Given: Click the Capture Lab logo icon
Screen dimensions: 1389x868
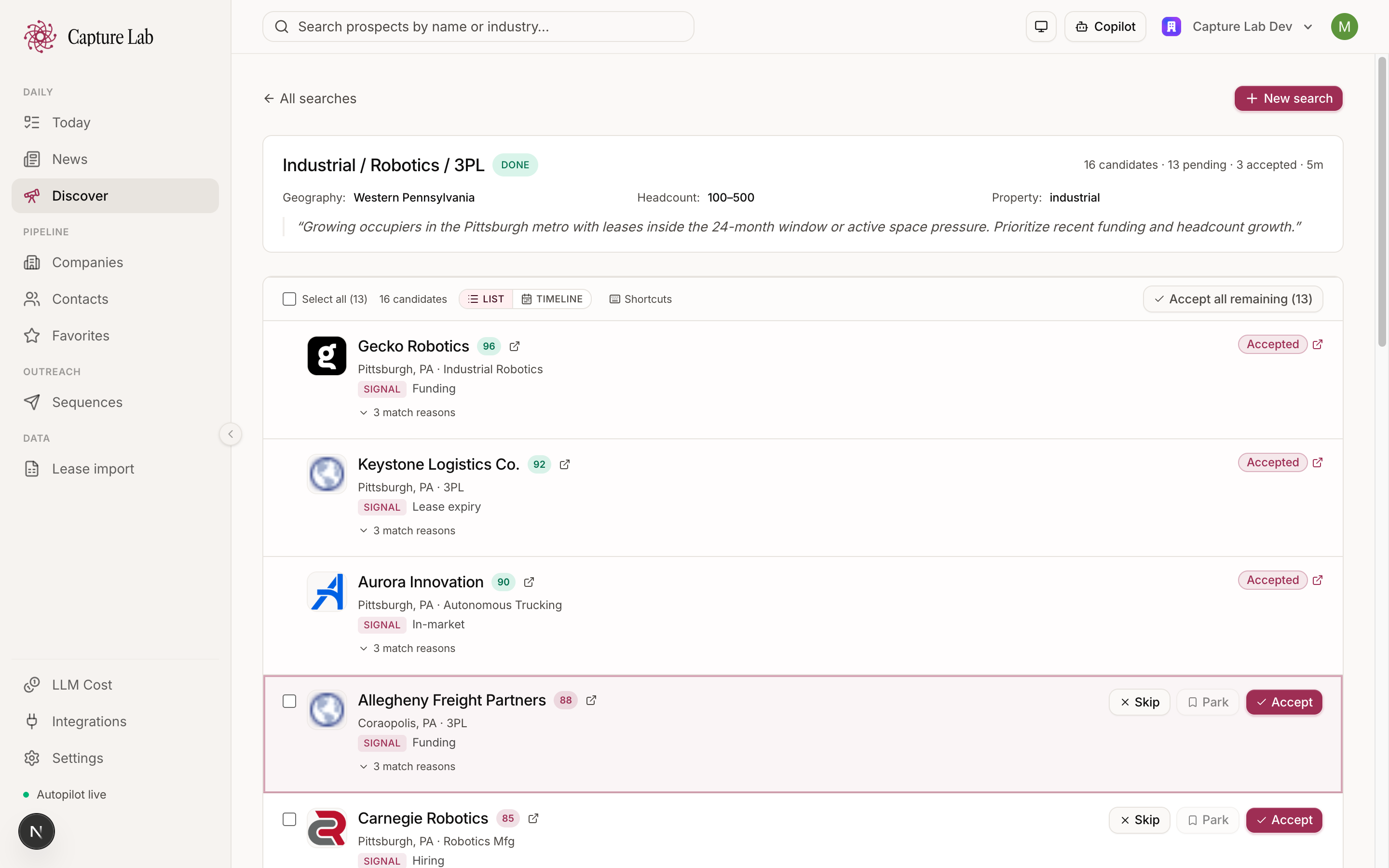Looking at the screenshot, I should click(x=40, y=37).
